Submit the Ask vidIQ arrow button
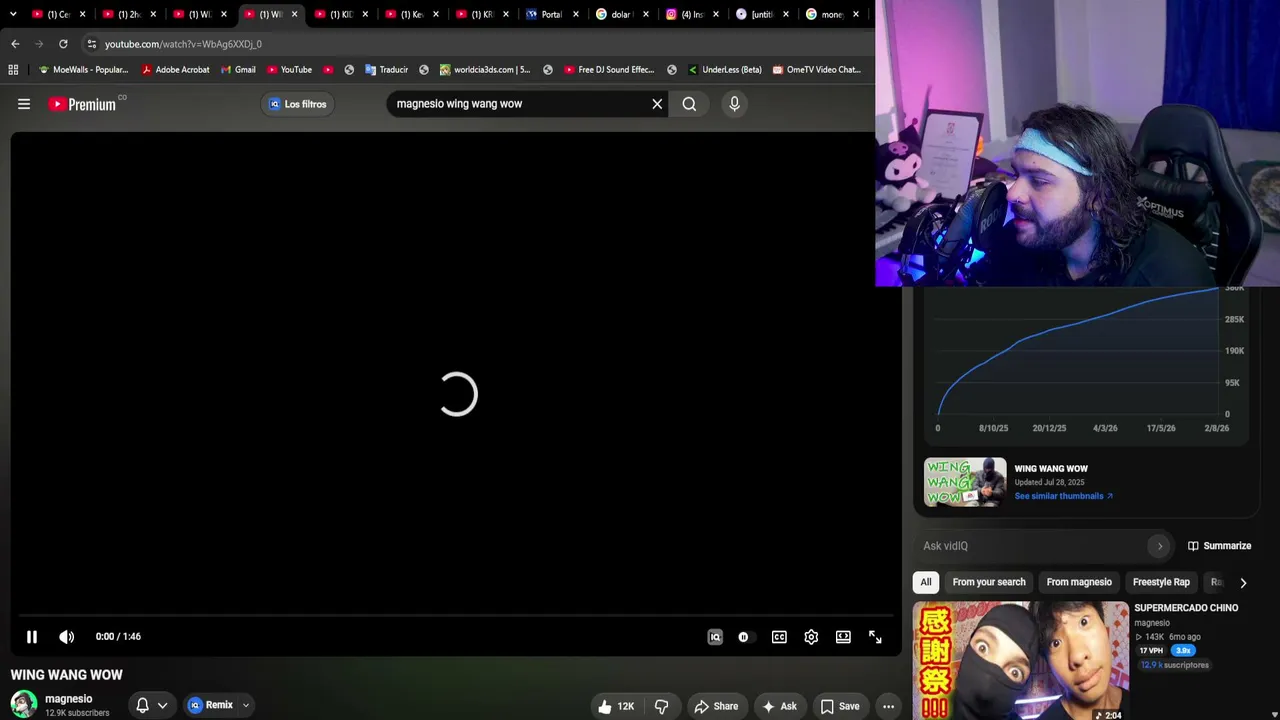The image size is (1280, 720). 1160,546
